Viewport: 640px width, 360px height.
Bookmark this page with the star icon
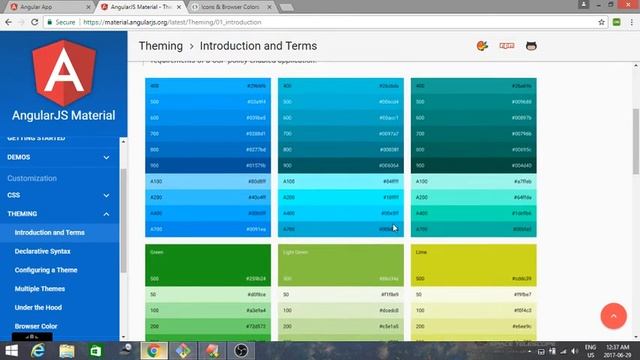coord(601,22)
